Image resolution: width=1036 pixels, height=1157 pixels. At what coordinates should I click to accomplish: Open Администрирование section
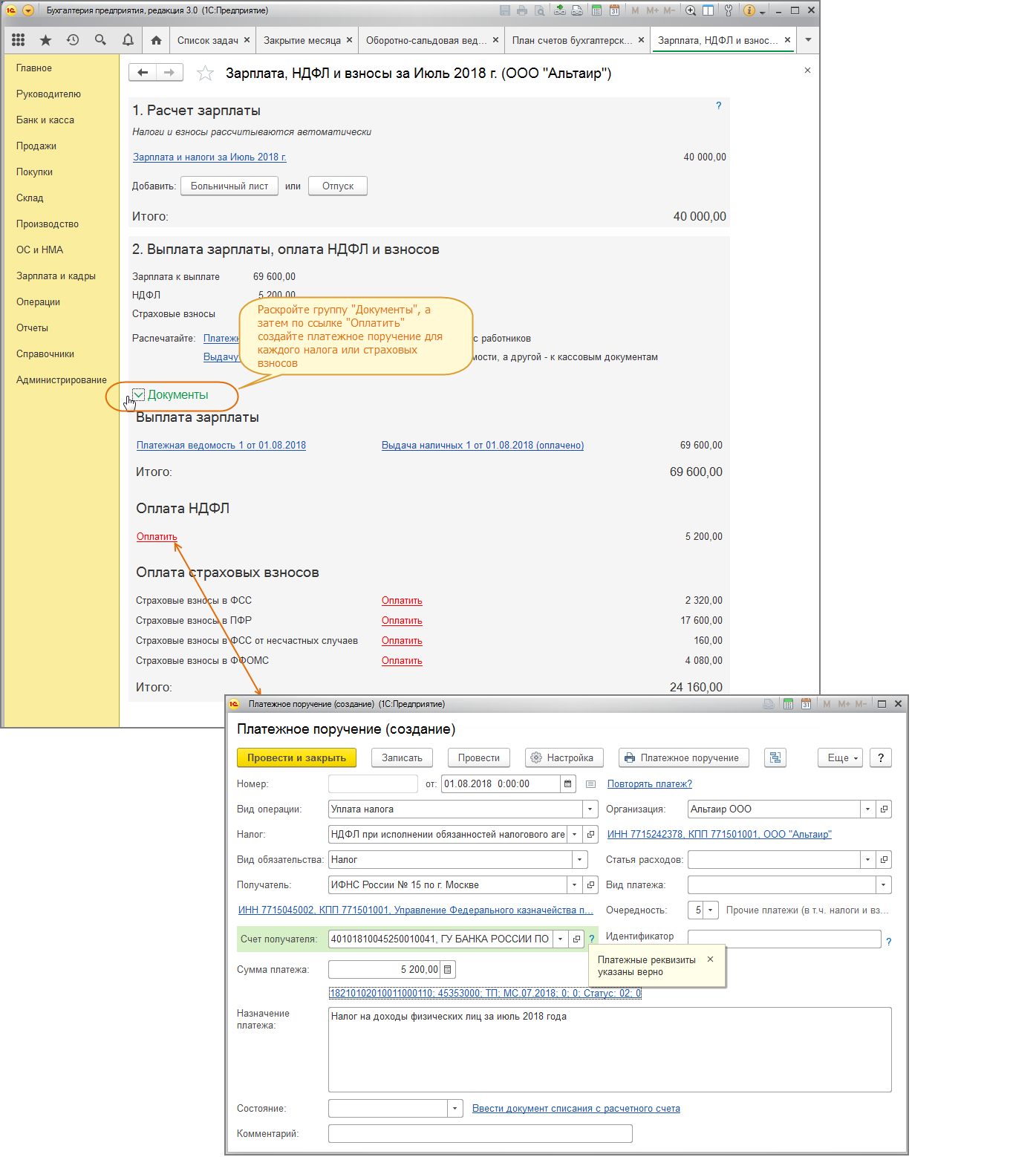62,379
